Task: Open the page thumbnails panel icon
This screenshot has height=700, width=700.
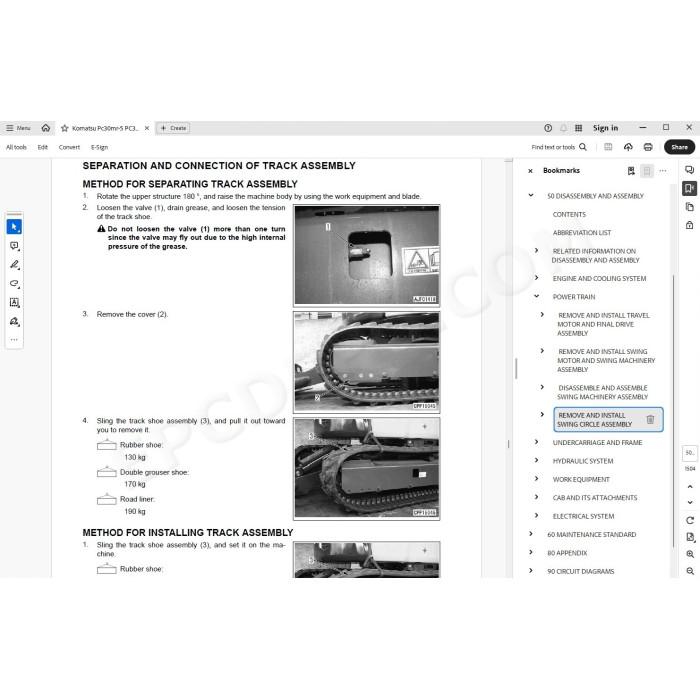Action: pos(689,207)
